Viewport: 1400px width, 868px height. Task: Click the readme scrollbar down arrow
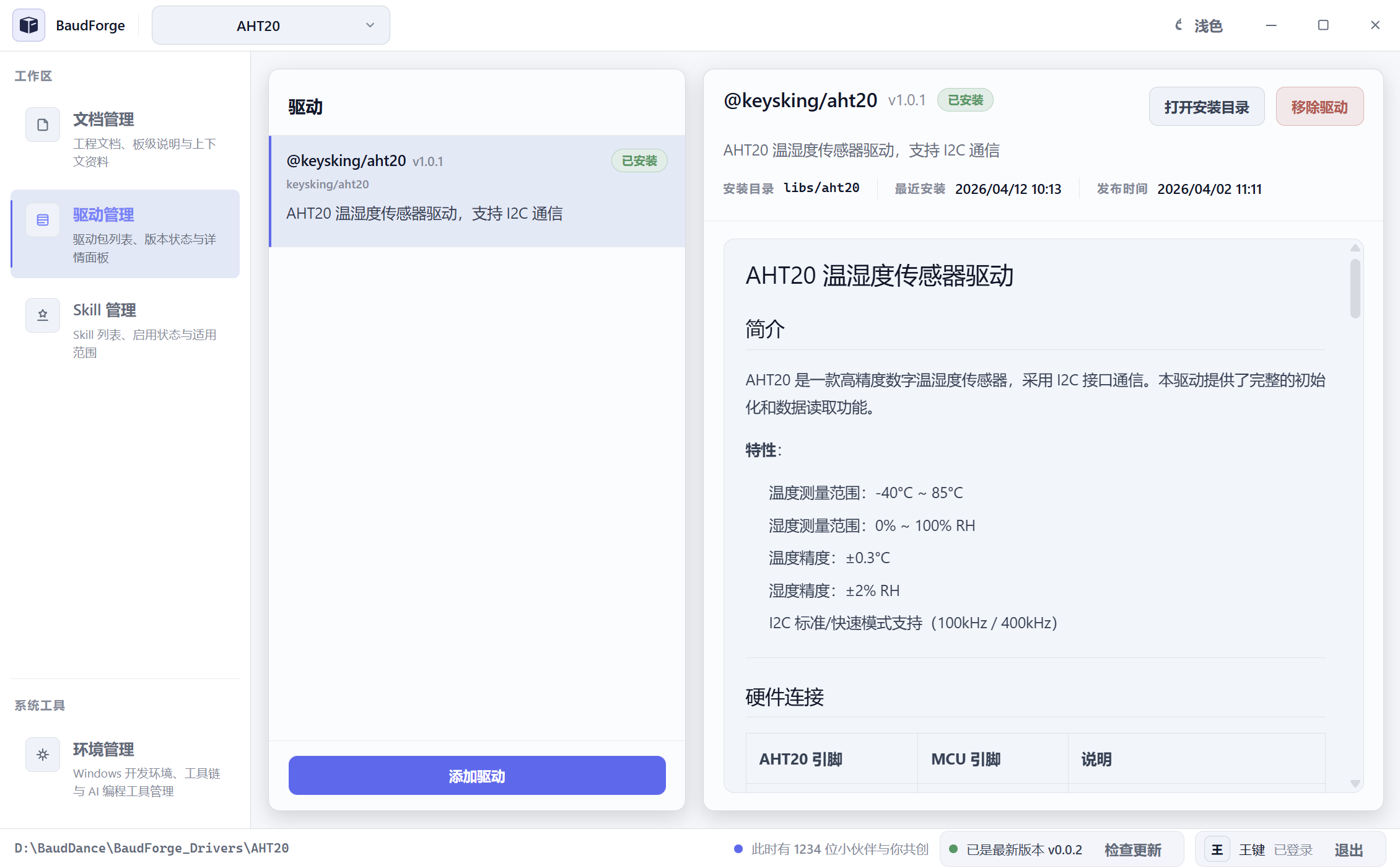[x=1355, y=784]
